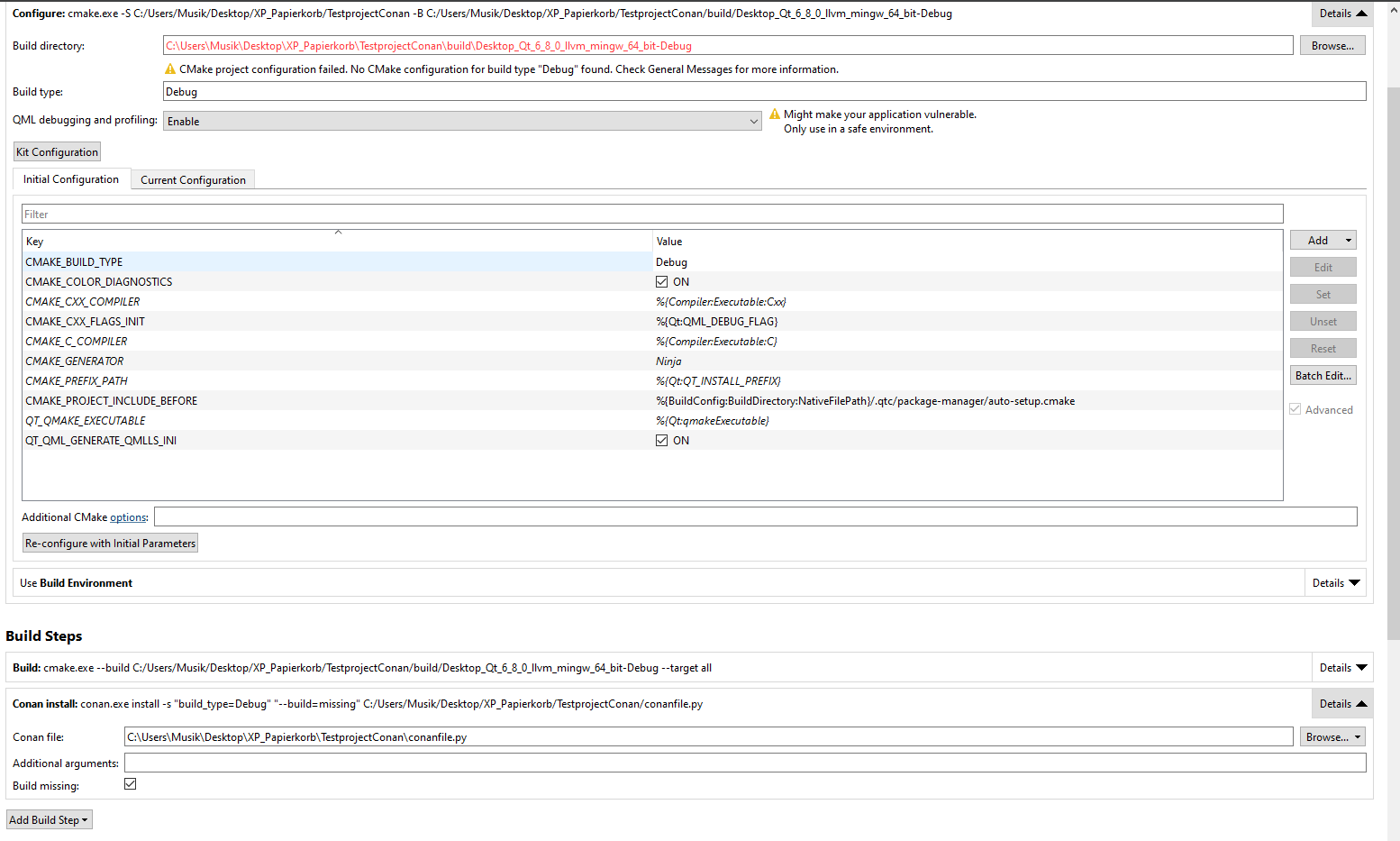Switch to the Current Configuration tab
The height and width of the screenshot is (841, 1400).
(x=193, y=180)
